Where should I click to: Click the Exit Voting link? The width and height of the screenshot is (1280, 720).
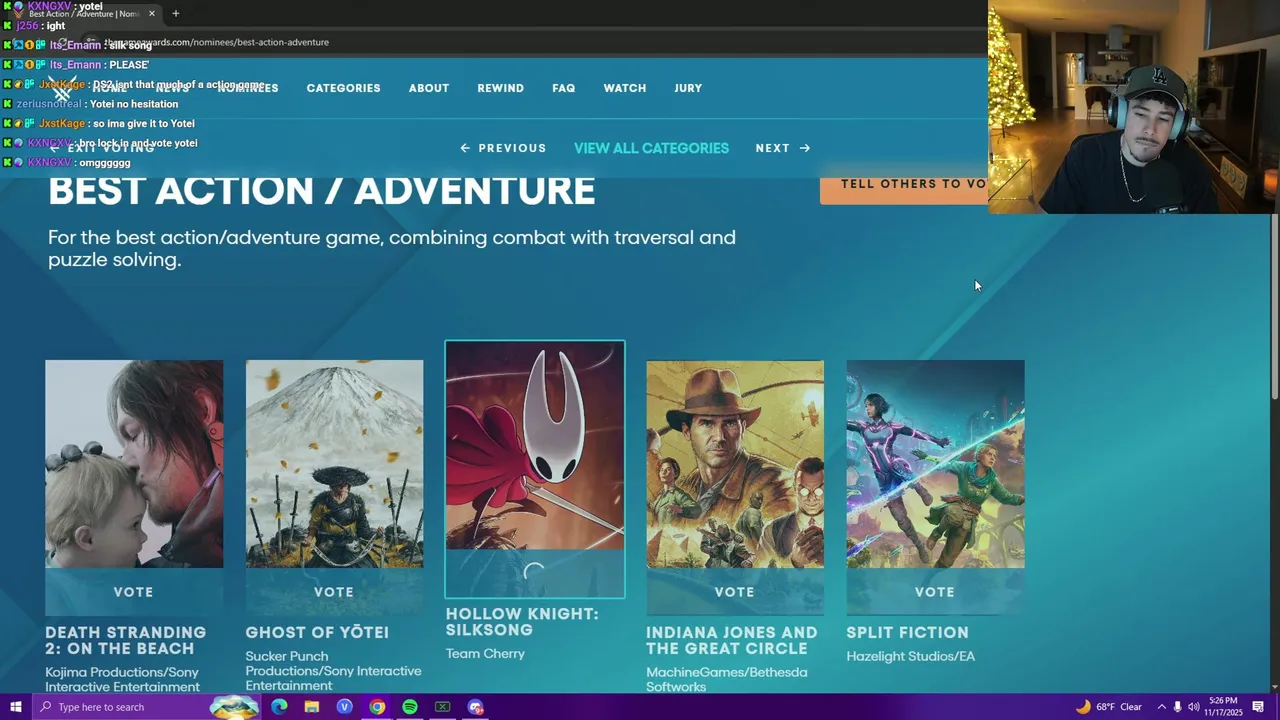pyautogui.click(x=102, y=148)
